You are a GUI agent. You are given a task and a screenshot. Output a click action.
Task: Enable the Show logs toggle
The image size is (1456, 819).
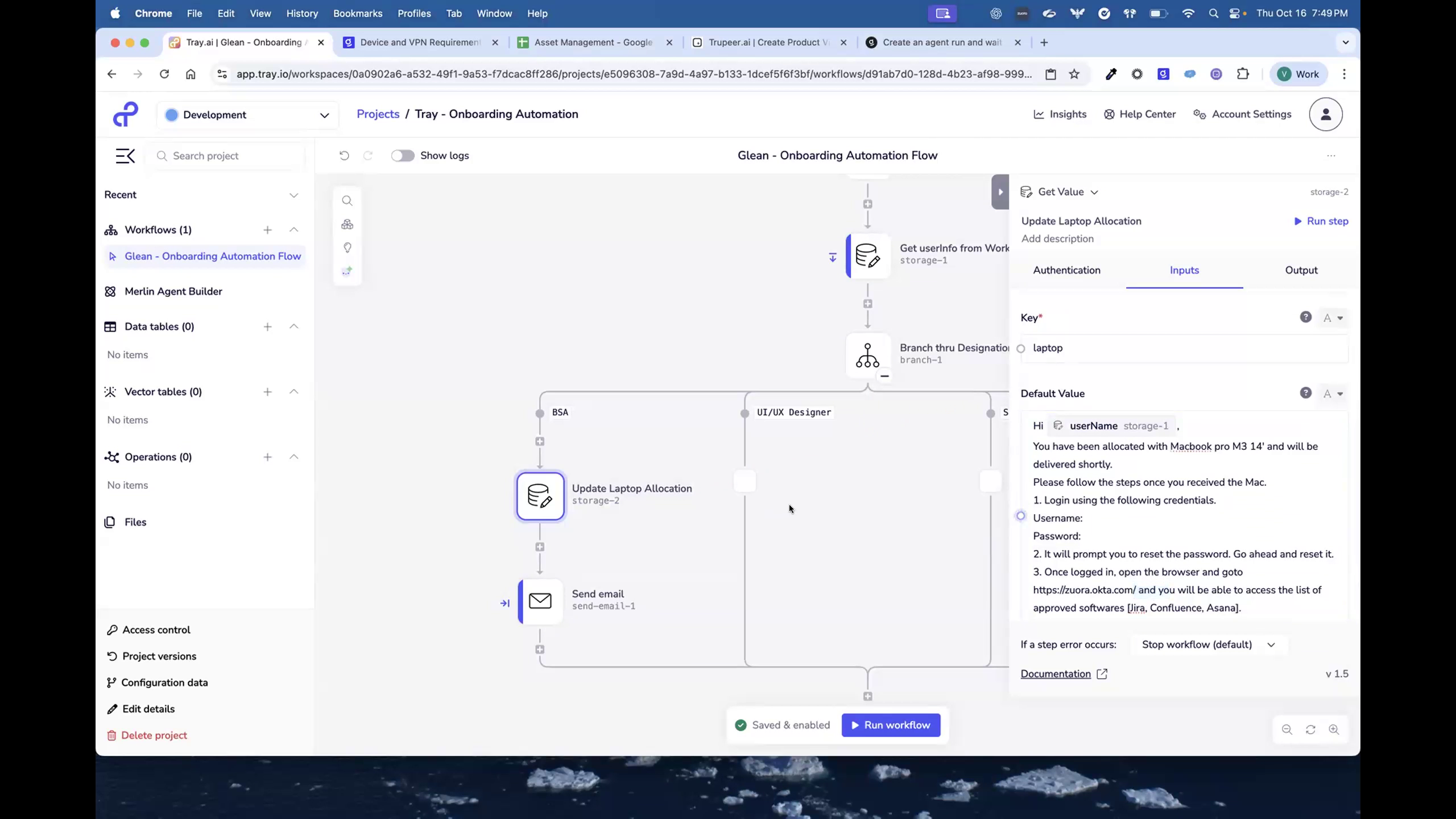[x=403, y=155]
